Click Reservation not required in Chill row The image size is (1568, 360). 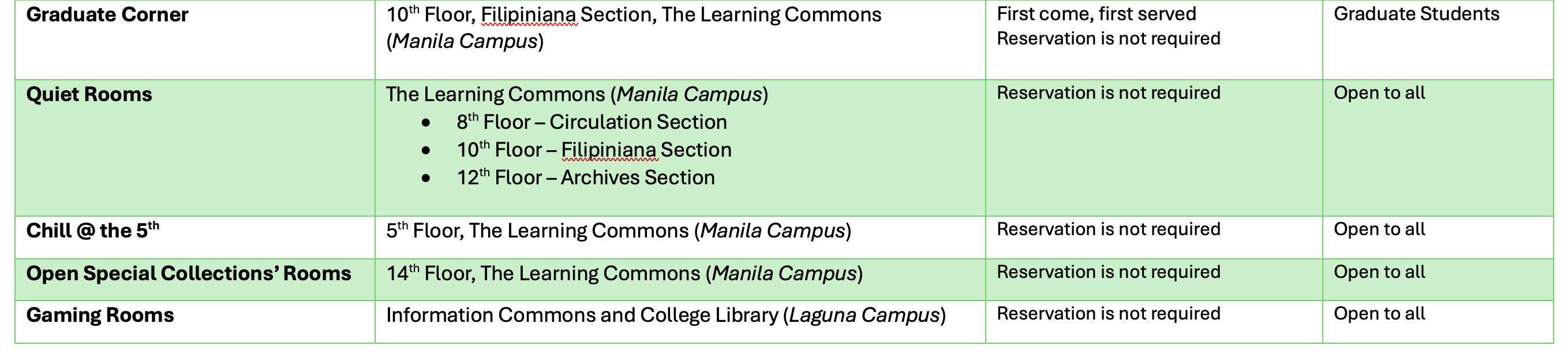[1109, 229]
